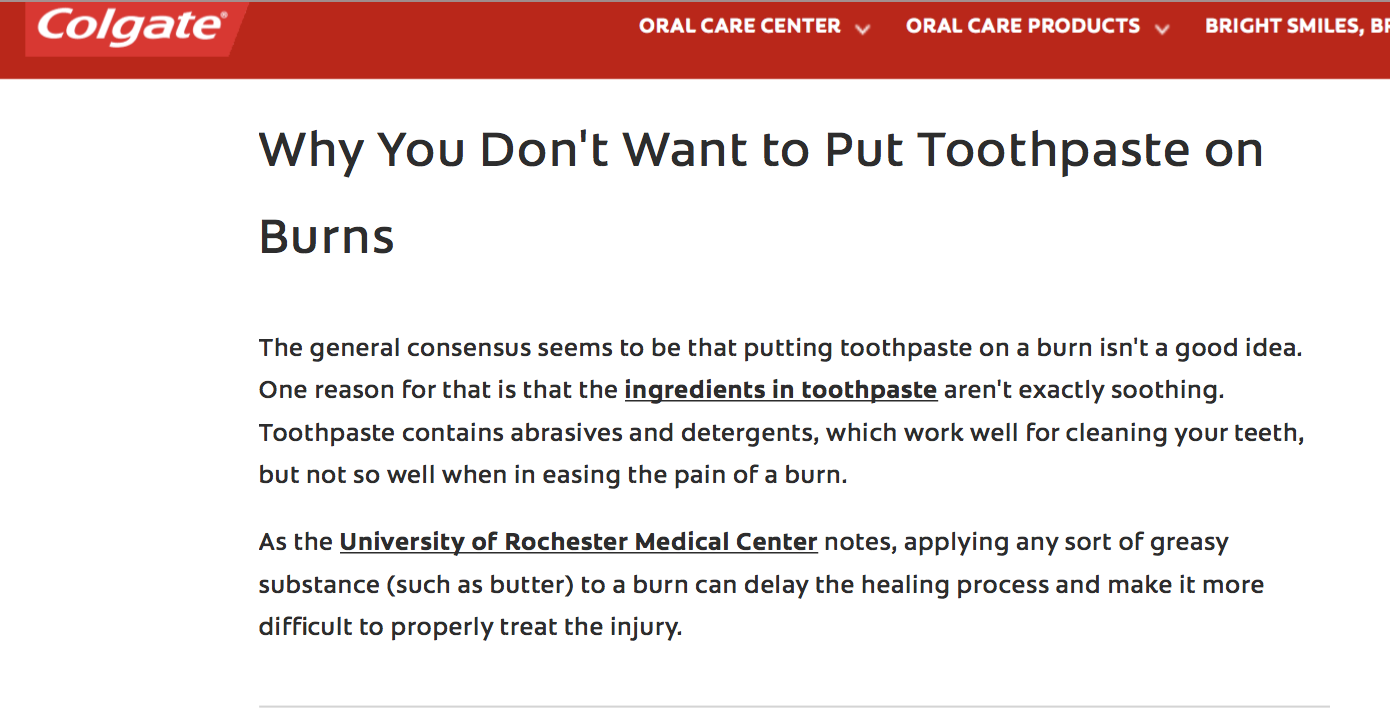Screen dimensions: 1390x714
Task: Select the Bright Smiles navigation item
Action: (1297, 26)
